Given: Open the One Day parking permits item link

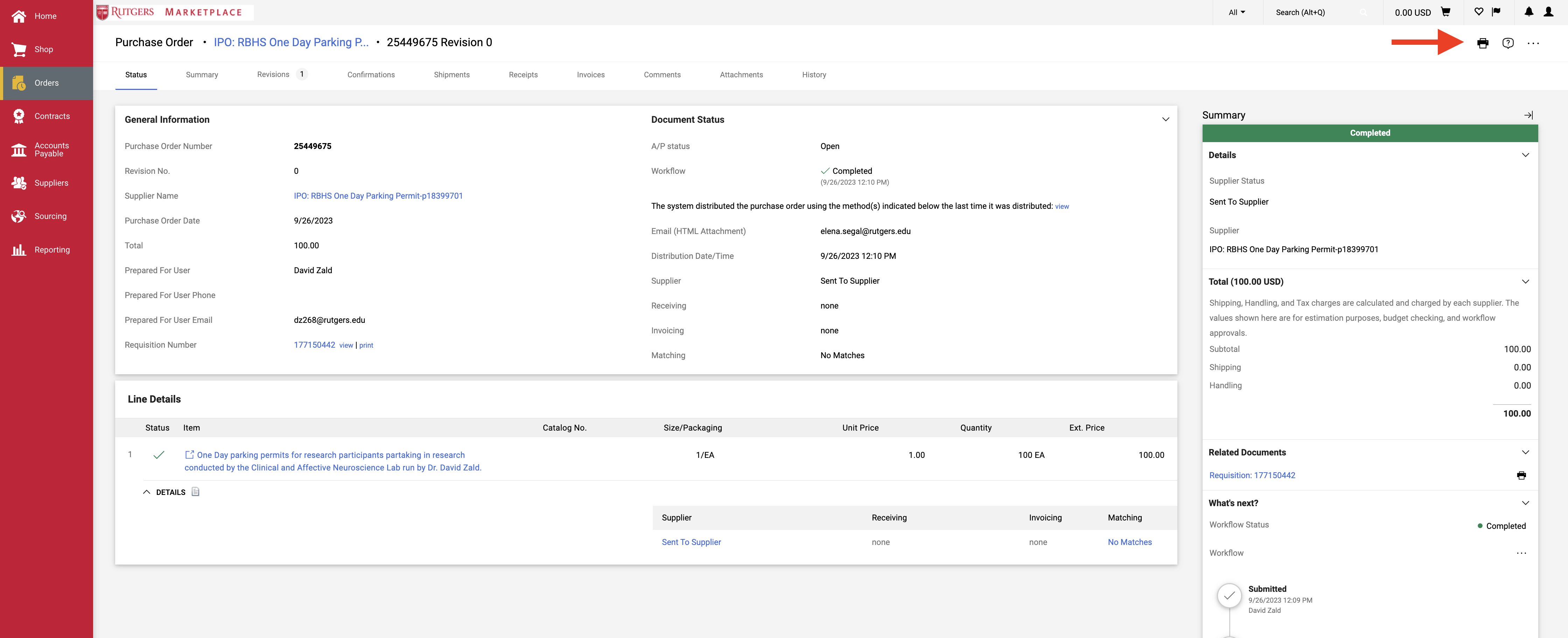Looking at the screenshot, I should click(333, 461).
